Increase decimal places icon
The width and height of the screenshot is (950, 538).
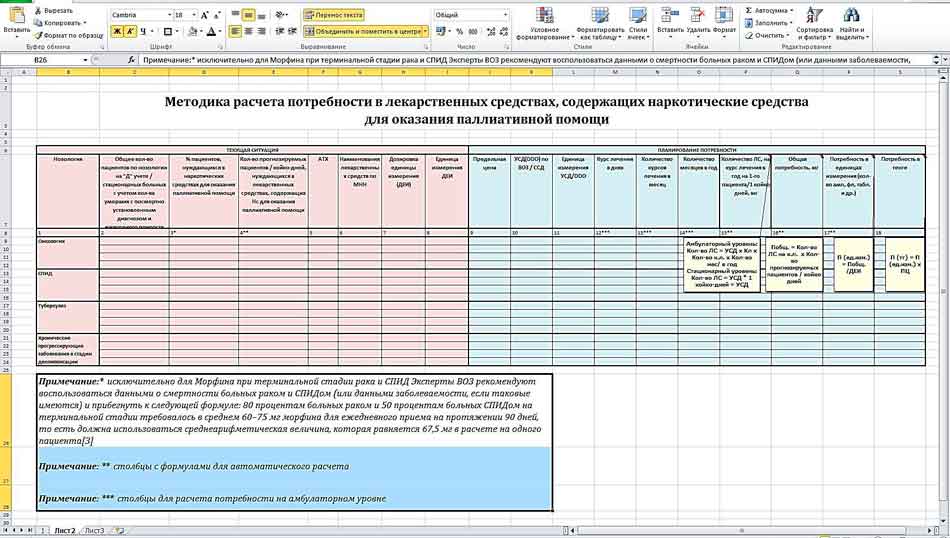[491, 31]
